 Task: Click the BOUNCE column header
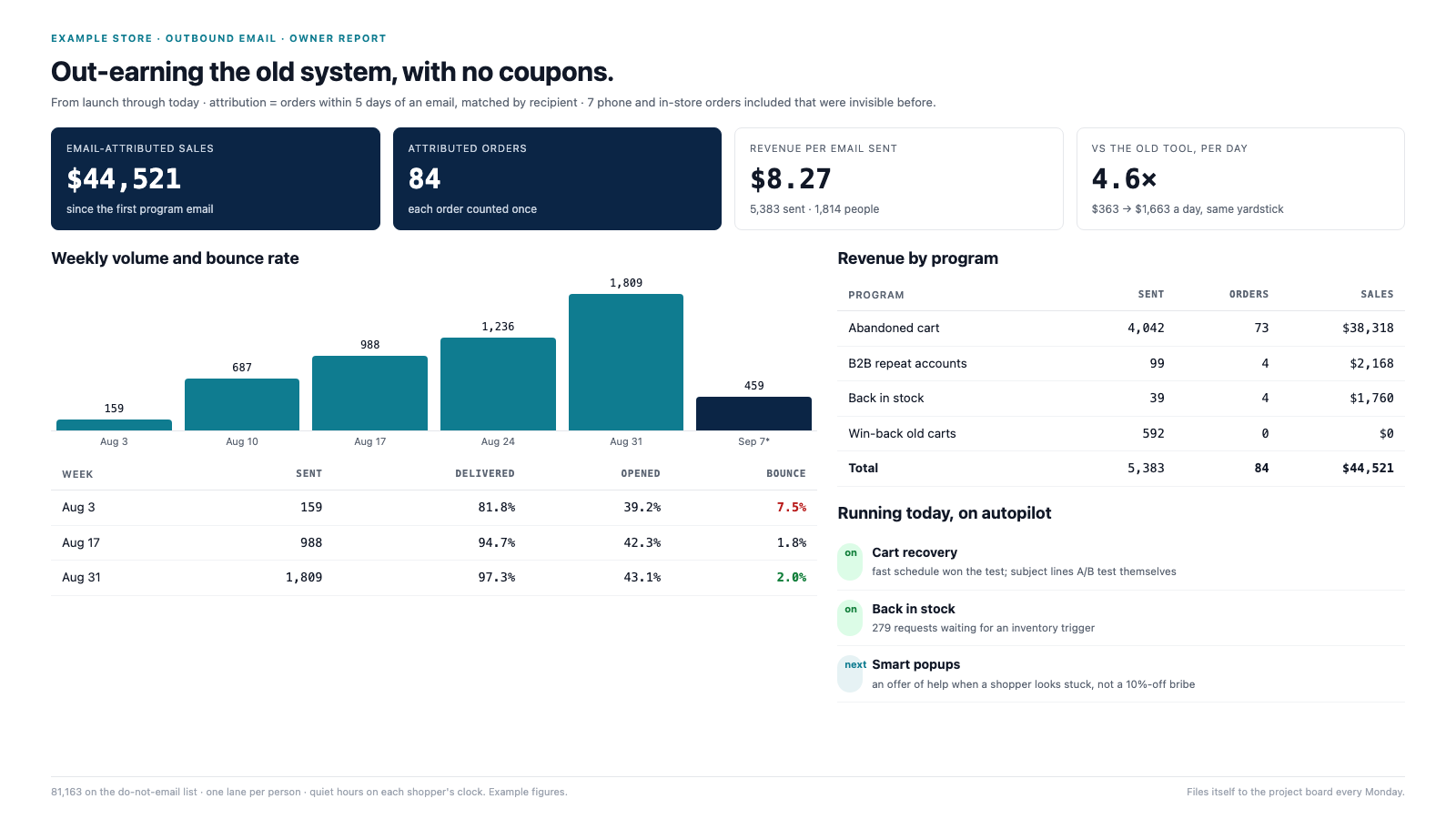(786, 473)
